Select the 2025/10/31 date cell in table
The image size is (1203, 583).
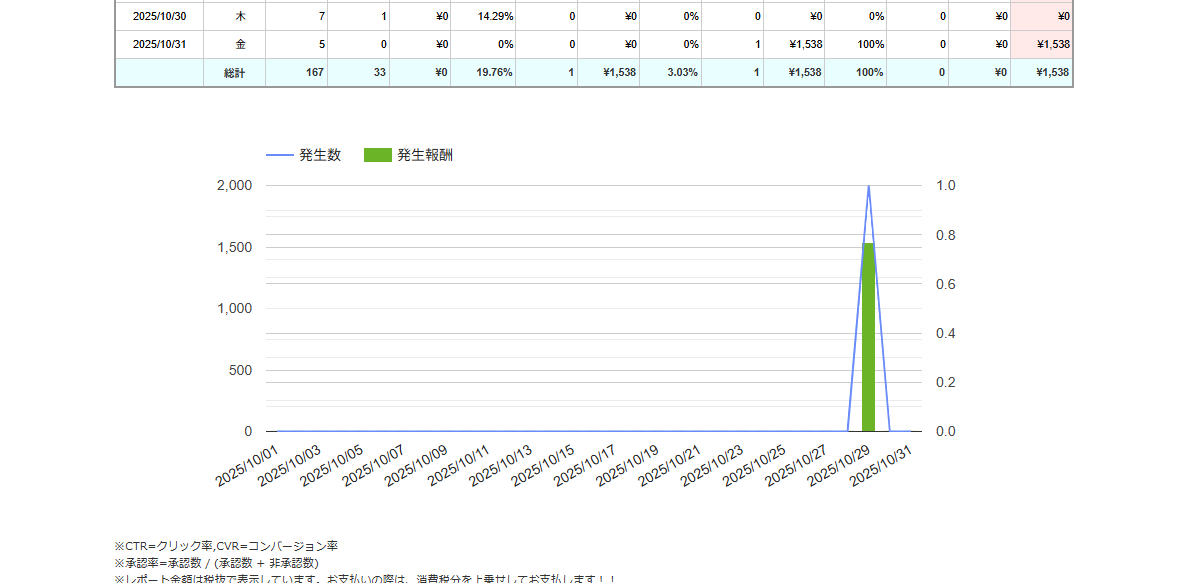click(159, 44)
